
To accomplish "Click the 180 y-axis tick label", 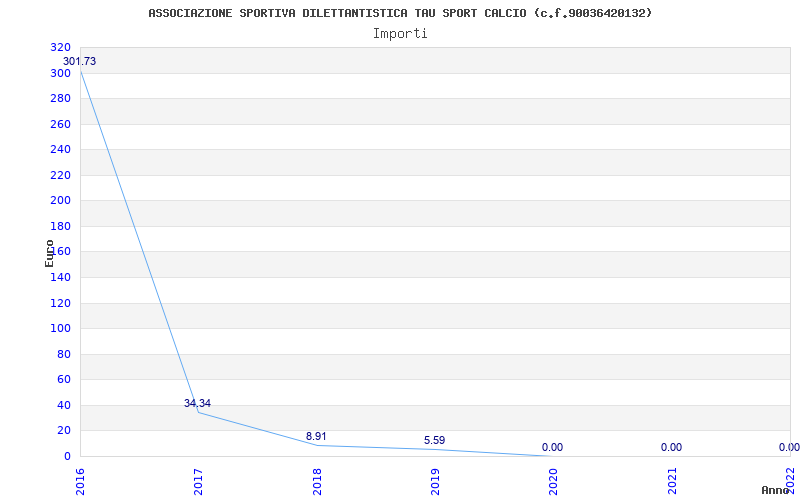I will pos(60,226).
